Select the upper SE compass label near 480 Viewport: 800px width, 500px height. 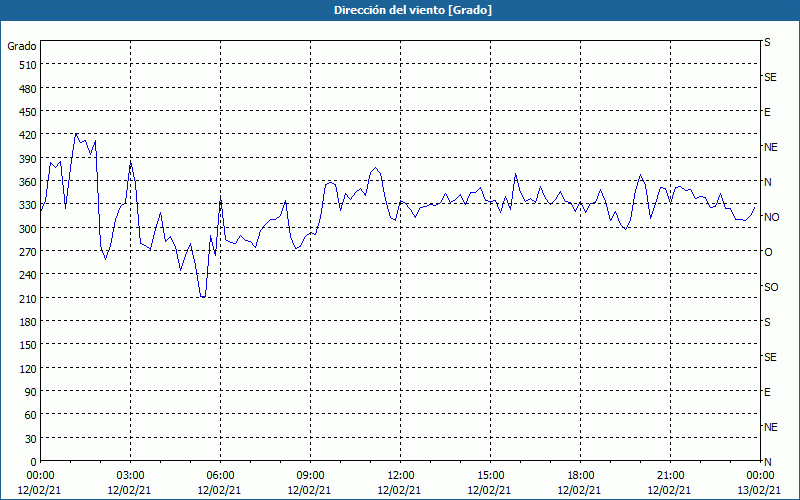pos(770,77)
